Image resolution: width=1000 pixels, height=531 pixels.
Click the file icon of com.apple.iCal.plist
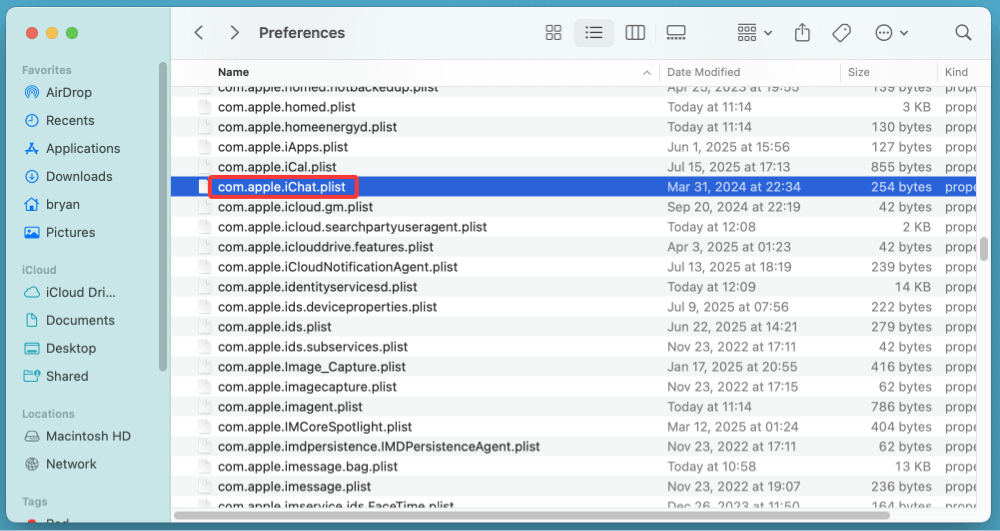pyautogui.click(x=204, y=167)
